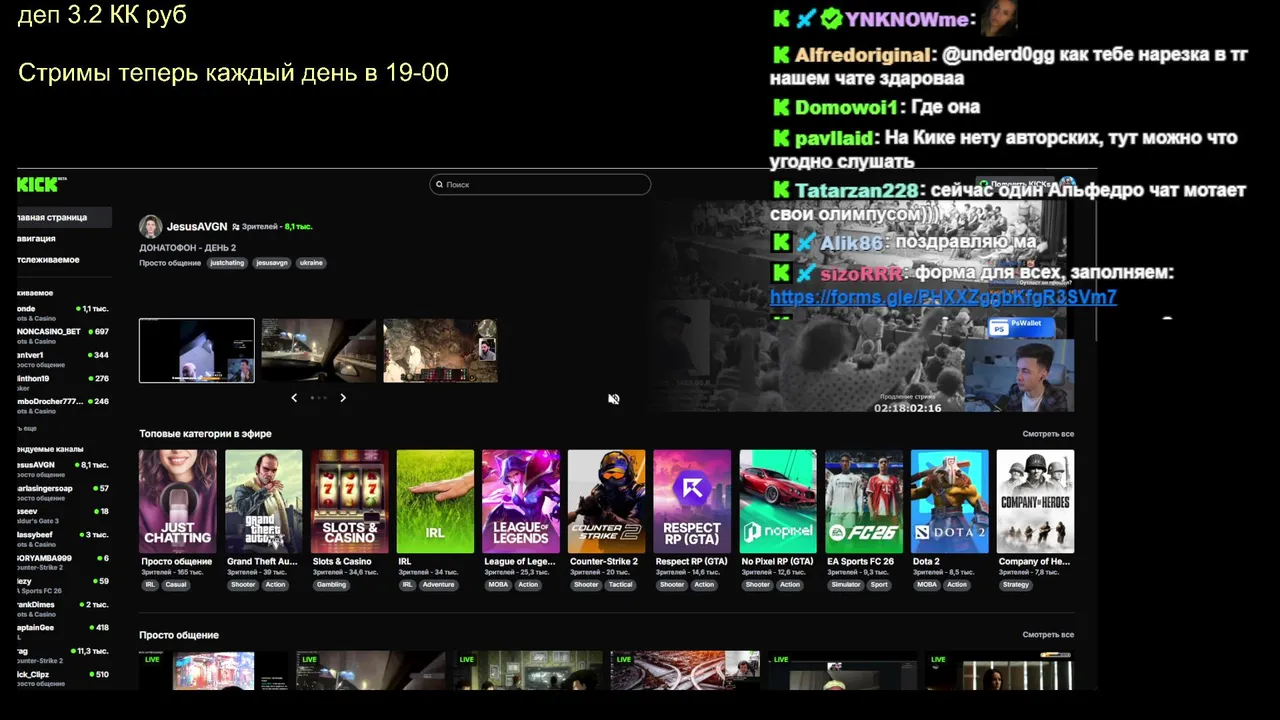The width and height of the screenshot is (1280, 720).
Task: Open Главная страница in sidebar
Action: [x=64, y=217]
